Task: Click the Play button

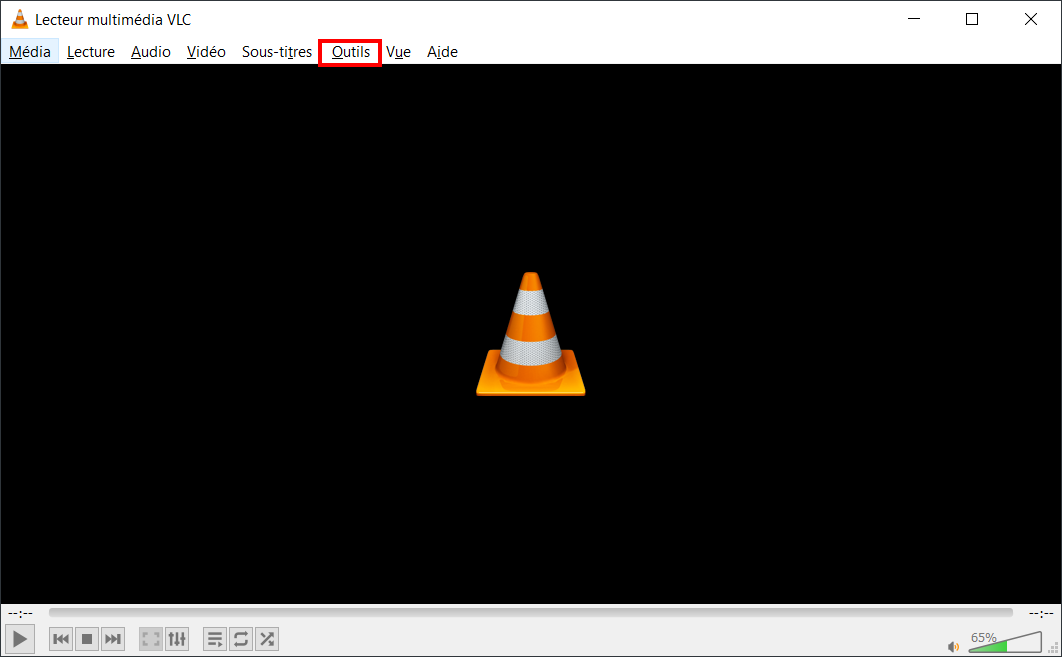Action: (20, 639)
